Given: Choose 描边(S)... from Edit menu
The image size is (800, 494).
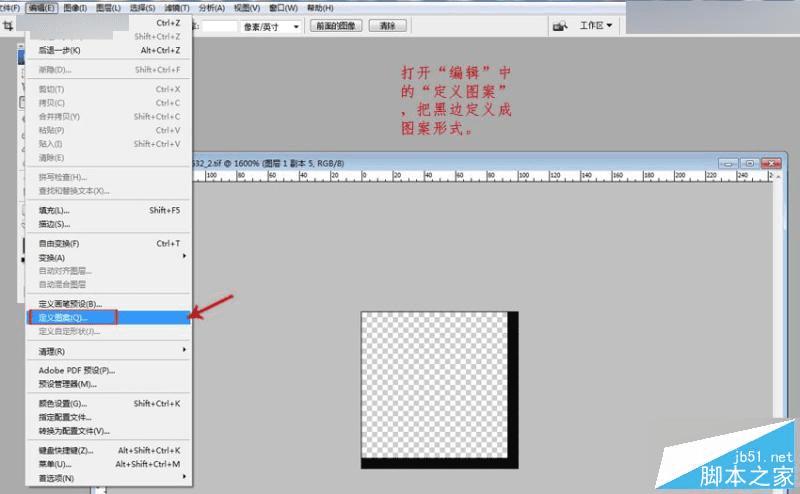Looking at the screenshot, I should [109, 224].
